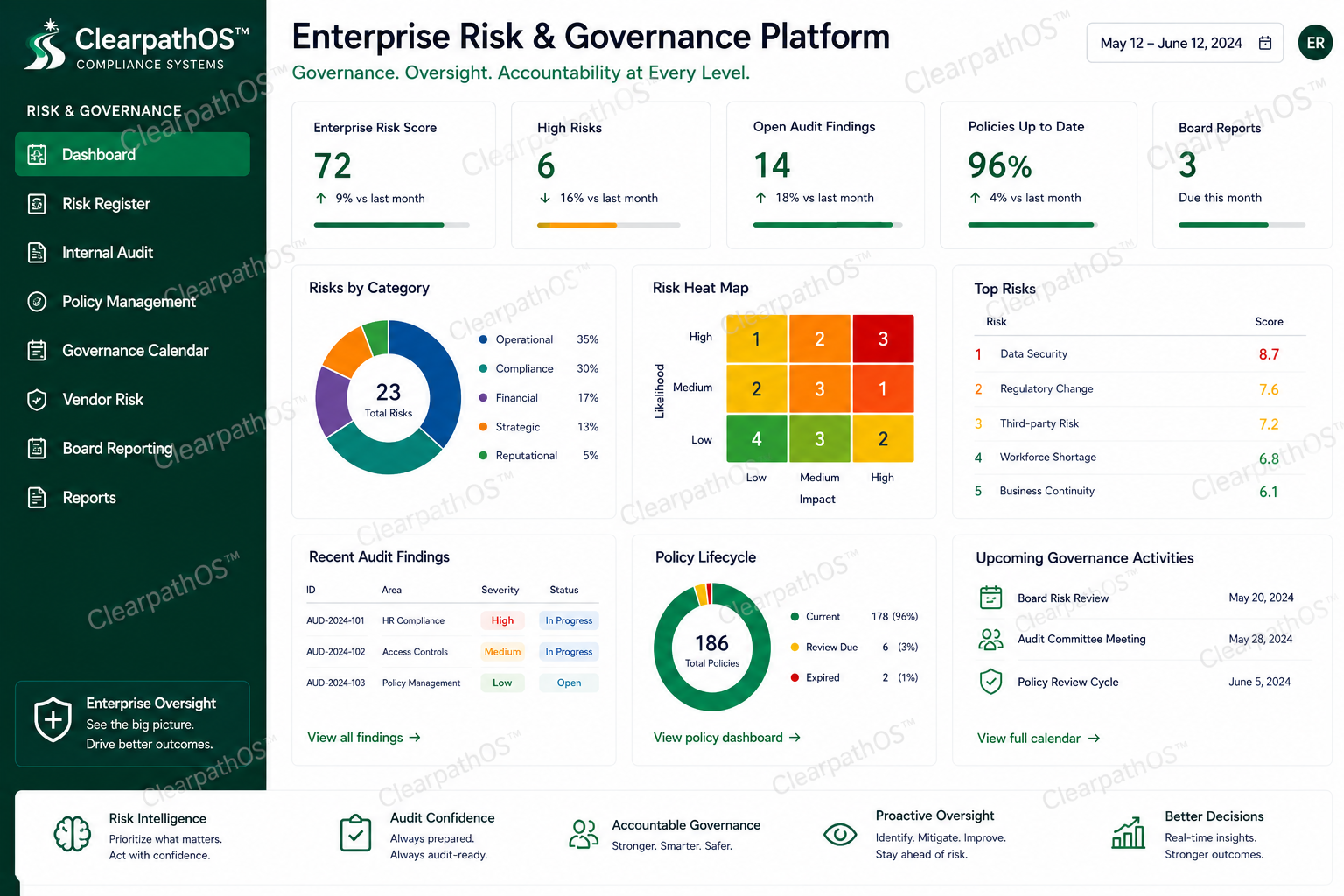1344x896 pixels.
Task: Click the Proactive Oversight eye icon
Action: (840, 835)
